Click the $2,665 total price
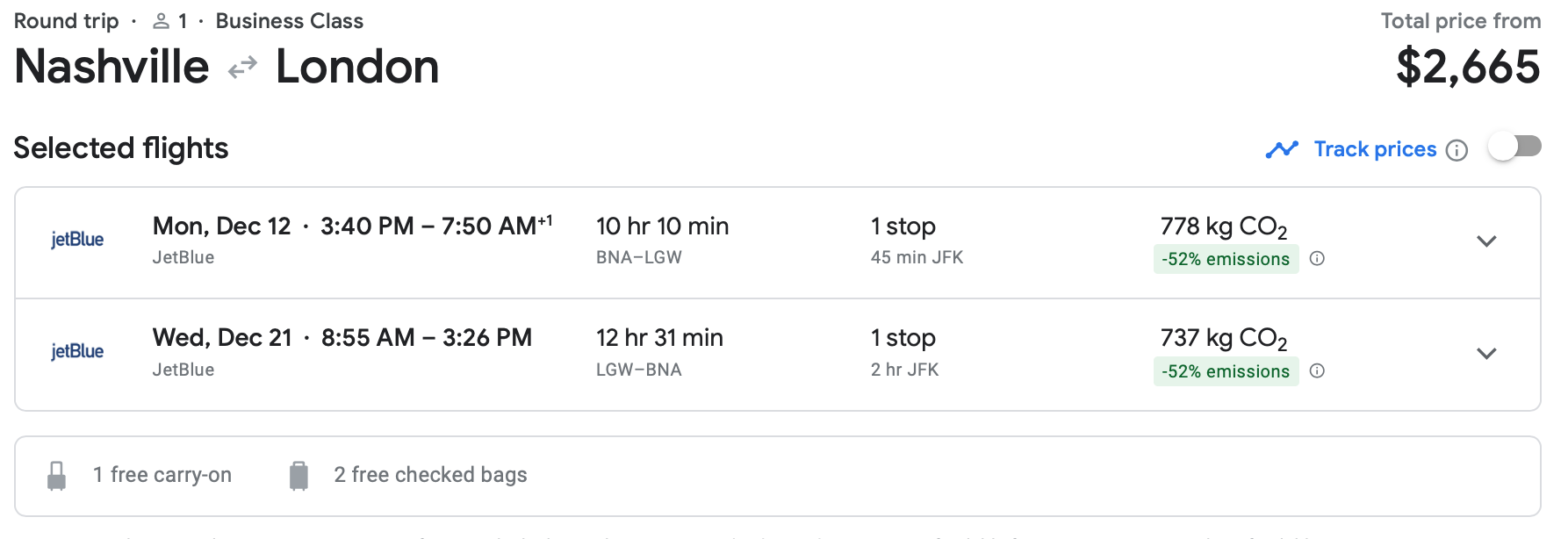The height and width of the screenshot is (539, 1568). click(x=1468, y=67)
